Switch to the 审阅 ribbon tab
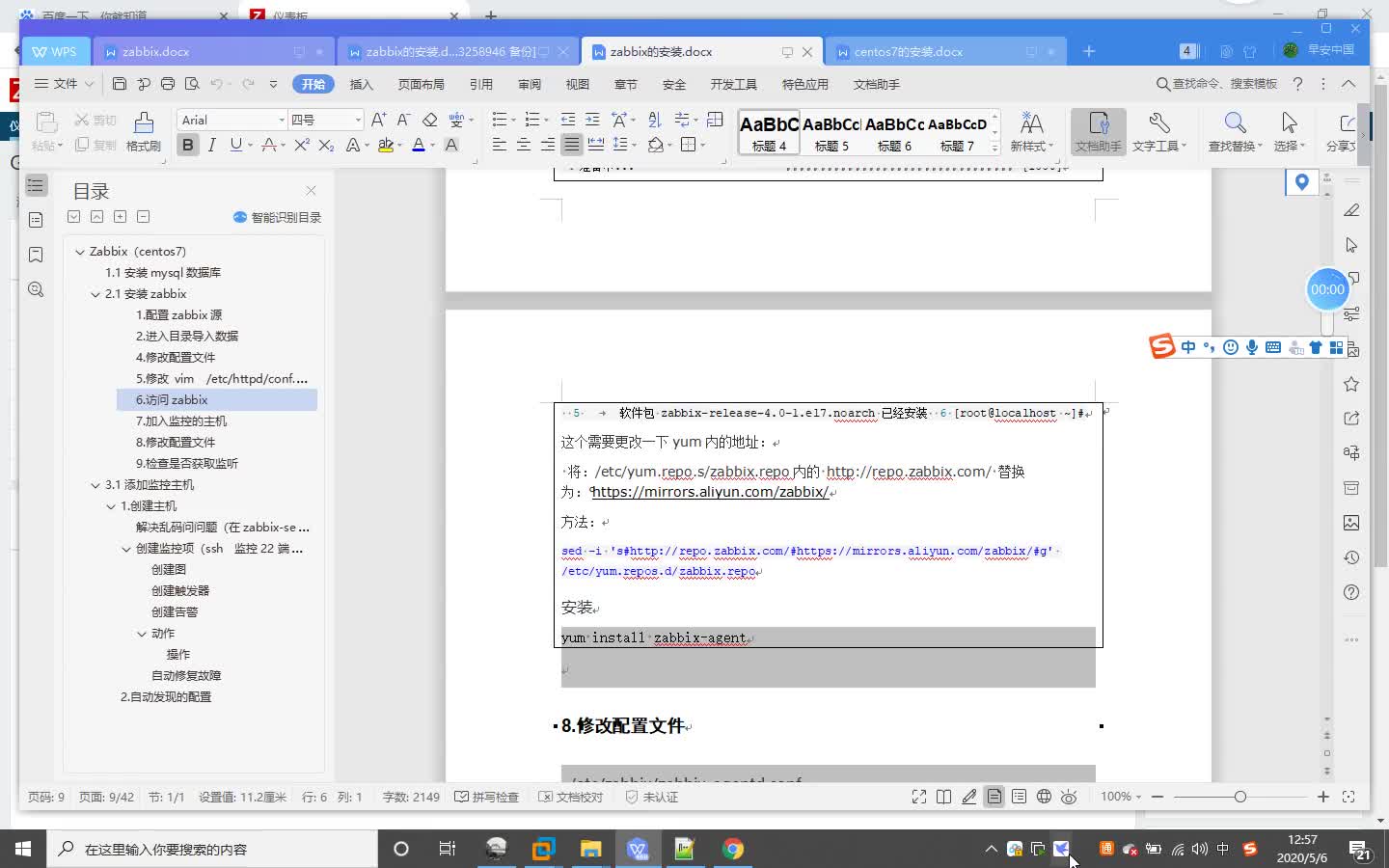1389x868 pixels. pos(530,84)
